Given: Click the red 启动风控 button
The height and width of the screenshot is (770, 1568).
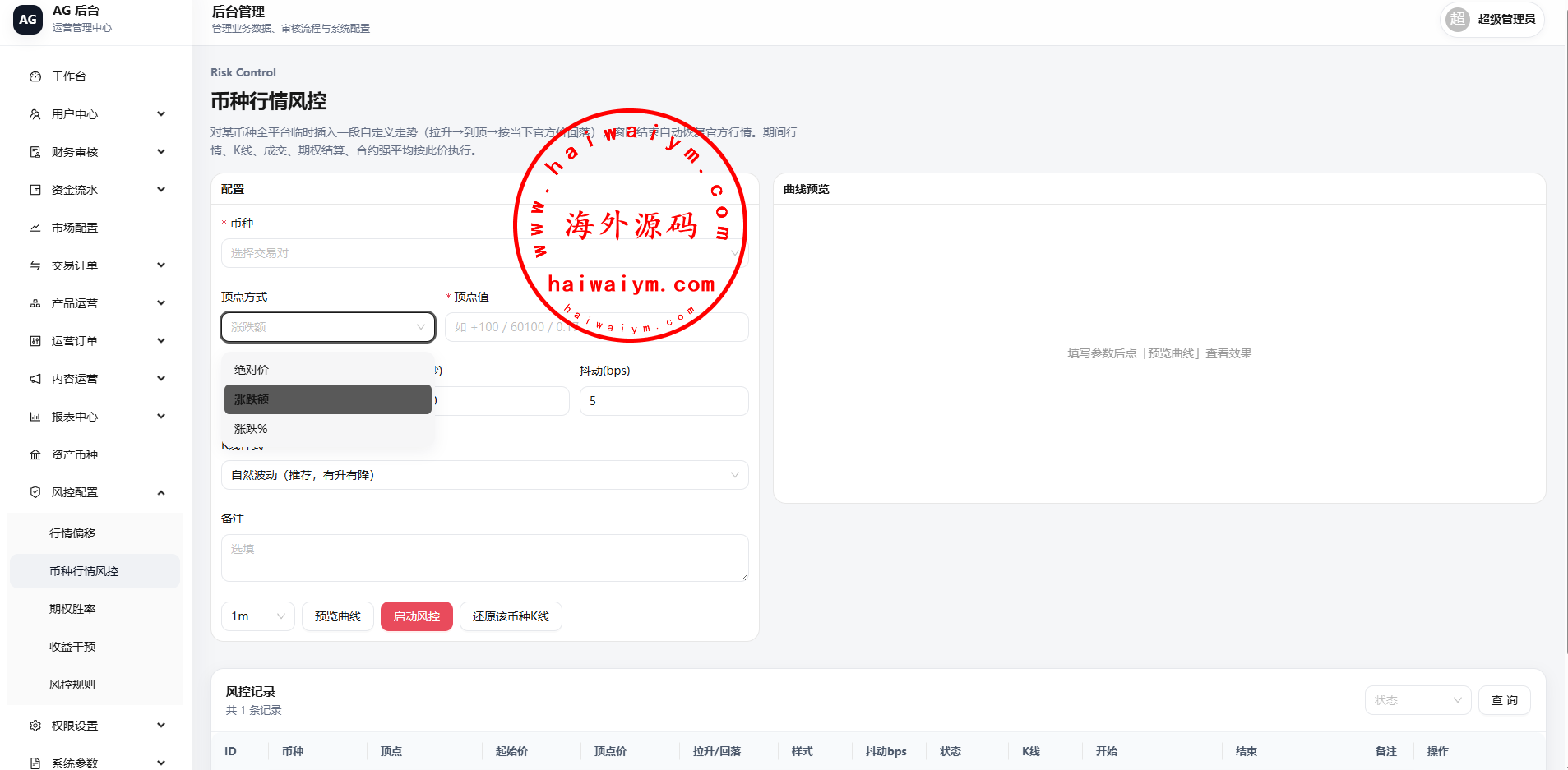Looking at the screenshot, I should pyautogui.click(x=417, y=616).
